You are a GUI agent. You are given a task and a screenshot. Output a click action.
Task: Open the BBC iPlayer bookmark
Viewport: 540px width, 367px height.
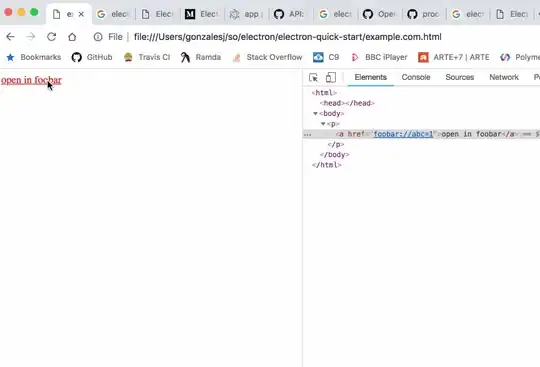coord(379,57)
